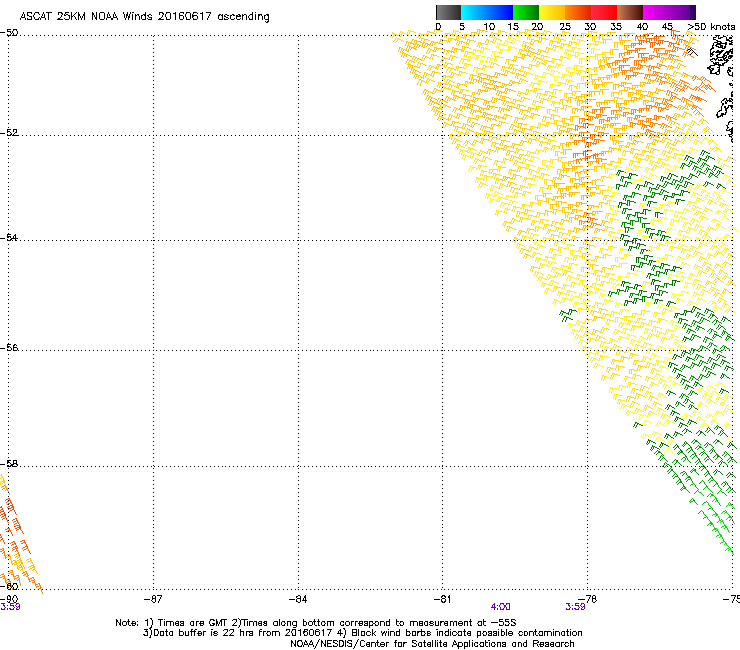Select the cyan 5-10 knots color segment

pyautogui.click(x=474, y=12)
